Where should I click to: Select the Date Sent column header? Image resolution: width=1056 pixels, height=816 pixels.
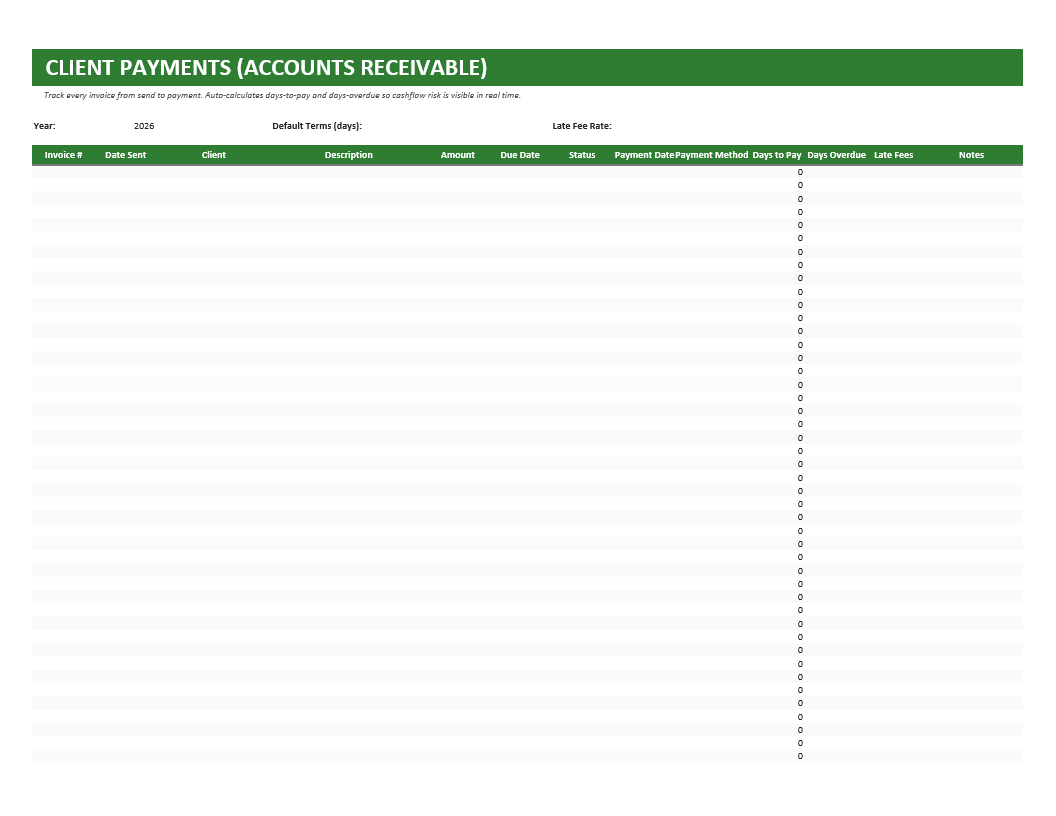click(x=125, y=155)
